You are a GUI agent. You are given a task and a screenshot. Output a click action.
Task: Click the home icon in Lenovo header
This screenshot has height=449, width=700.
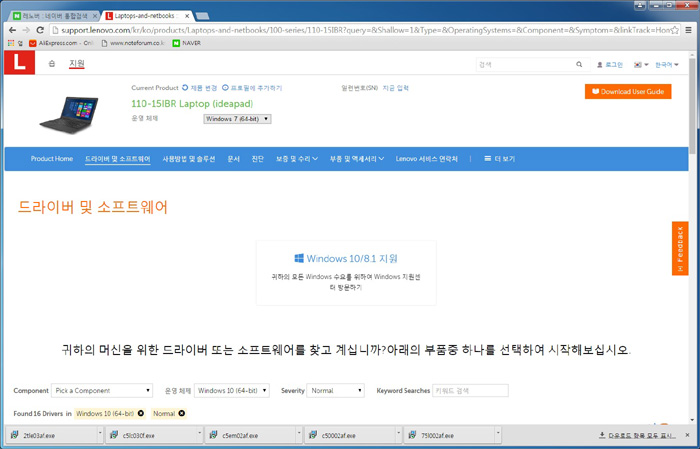point(52,64)
